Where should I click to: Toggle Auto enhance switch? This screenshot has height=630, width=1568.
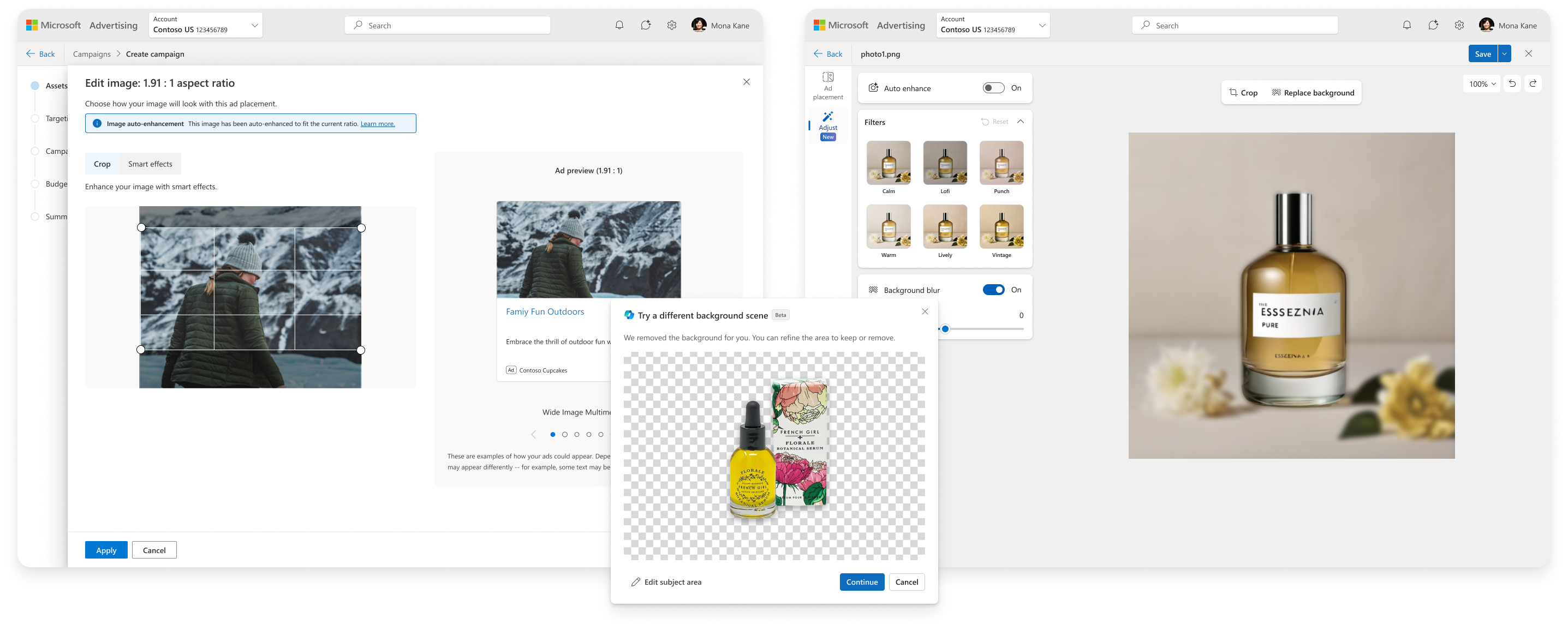[x=993, y=88]
